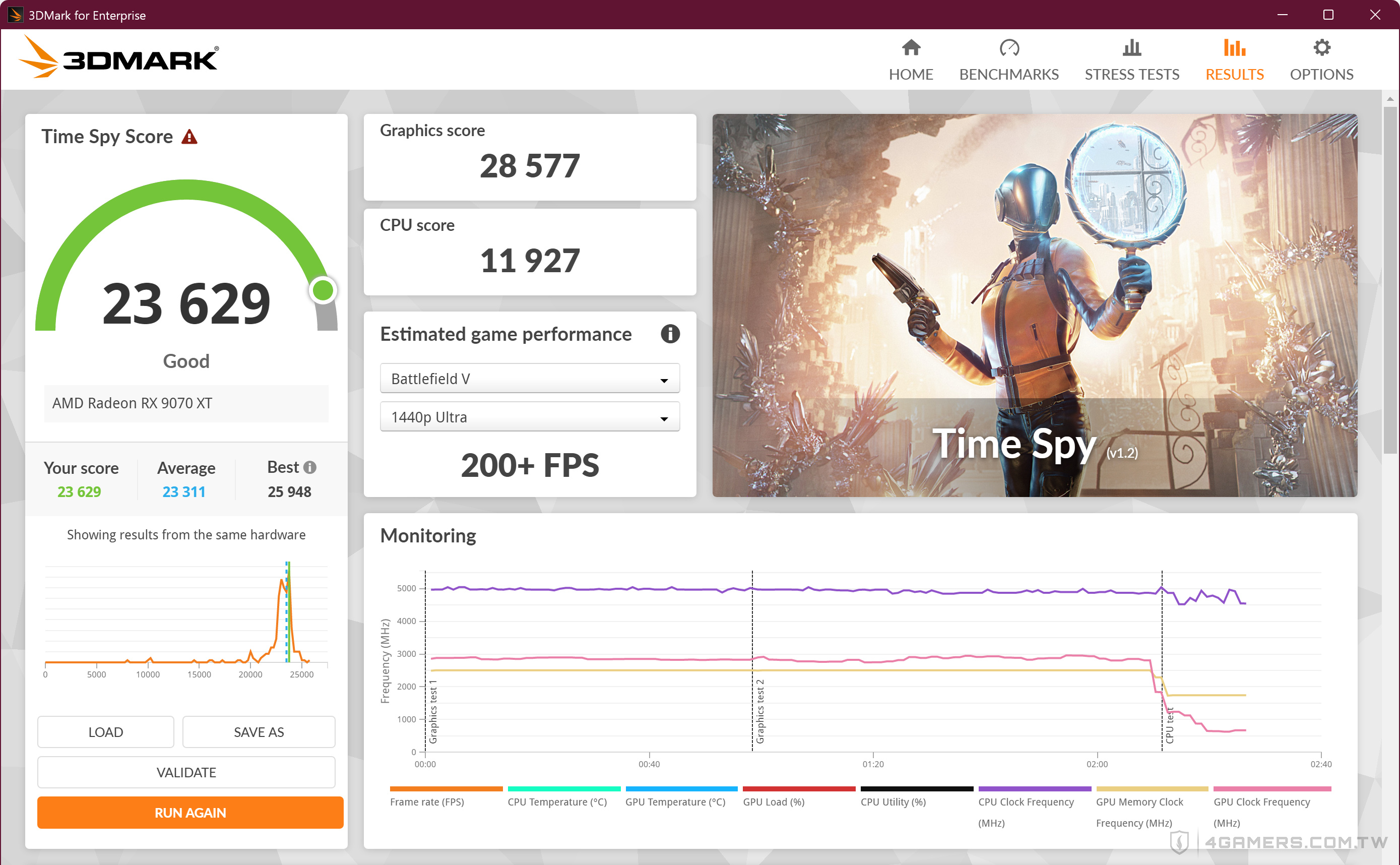Switch to the RESULTS tab

point(1234,75)
